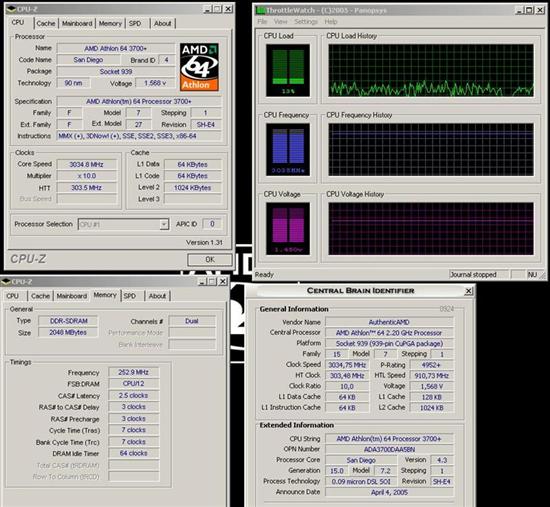Open the About tab in top CPU-Z window
Screen dimensions: 550x507
tap(162, 24)
